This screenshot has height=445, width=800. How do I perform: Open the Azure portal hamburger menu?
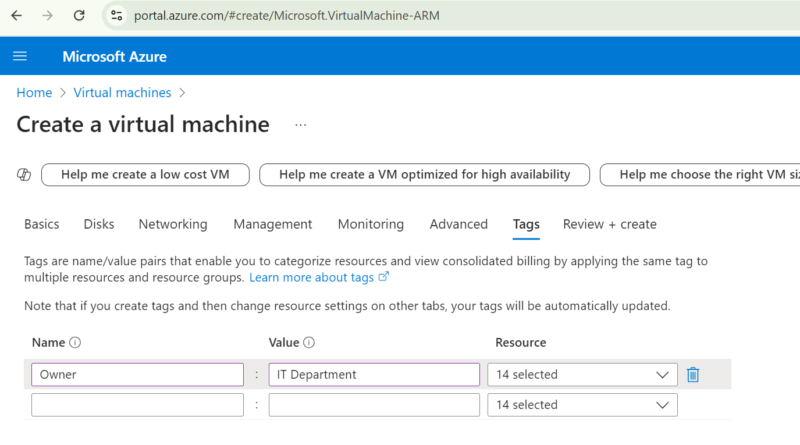pos(20,56)
